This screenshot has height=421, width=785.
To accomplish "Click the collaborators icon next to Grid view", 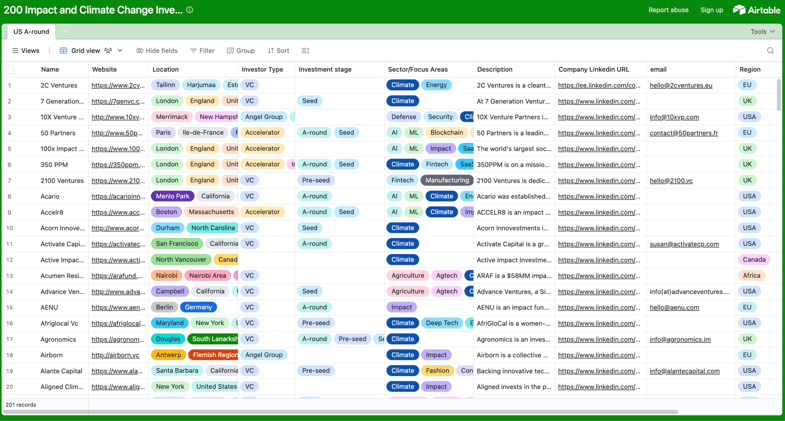I will 108,51.
